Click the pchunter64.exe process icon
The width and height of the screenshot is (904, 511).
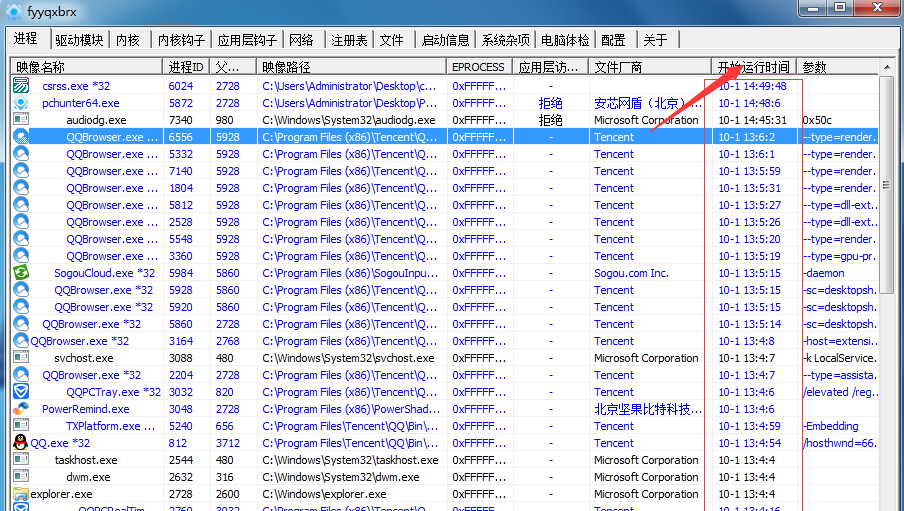pyautogui.click(x=21, y=103)
